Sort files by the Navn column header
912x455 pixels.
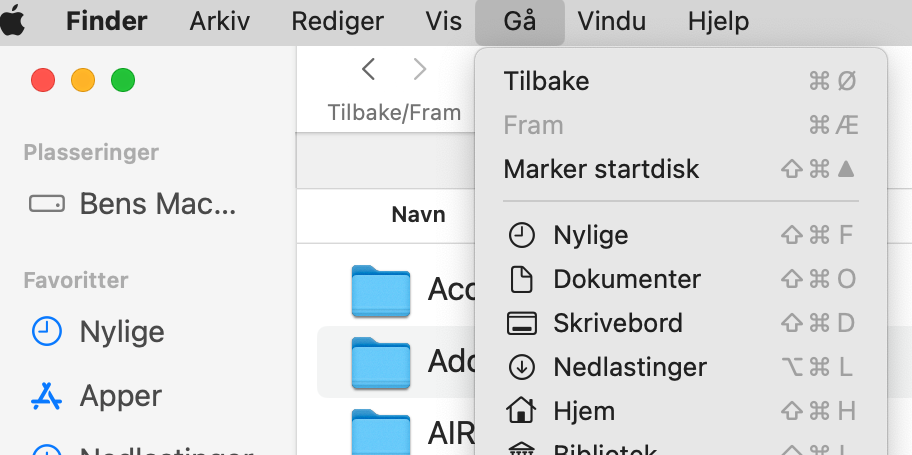tap(418, 214)
